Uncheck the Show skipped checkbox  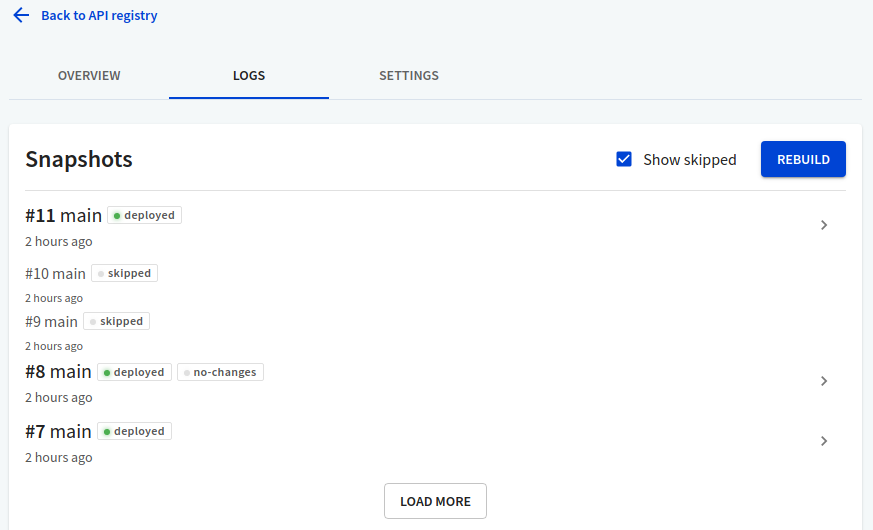(x=624, y=159)
